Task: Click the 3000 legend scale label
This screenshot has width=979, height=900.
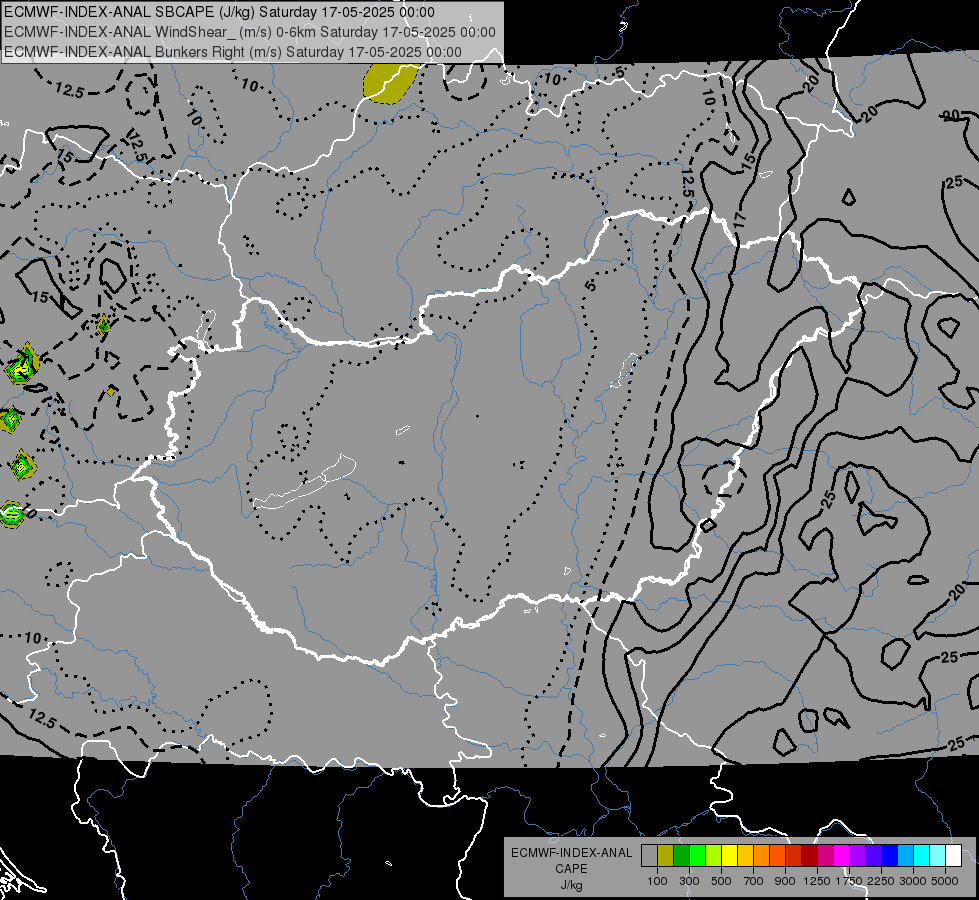Action: (913, 881)
